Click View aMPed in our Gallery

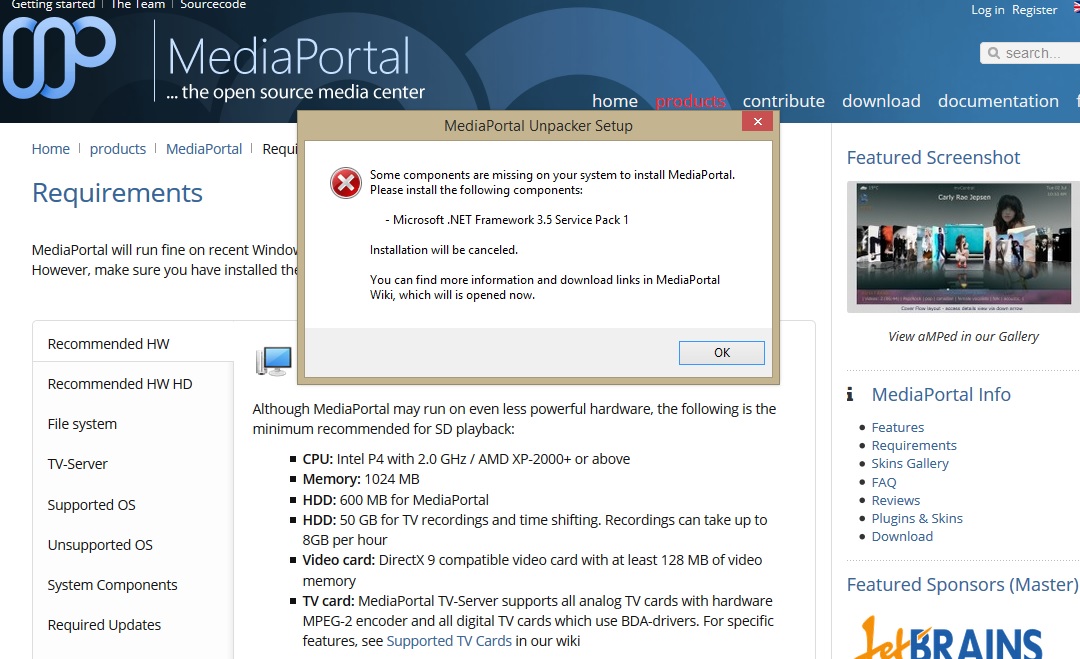(x=963, y=336)
